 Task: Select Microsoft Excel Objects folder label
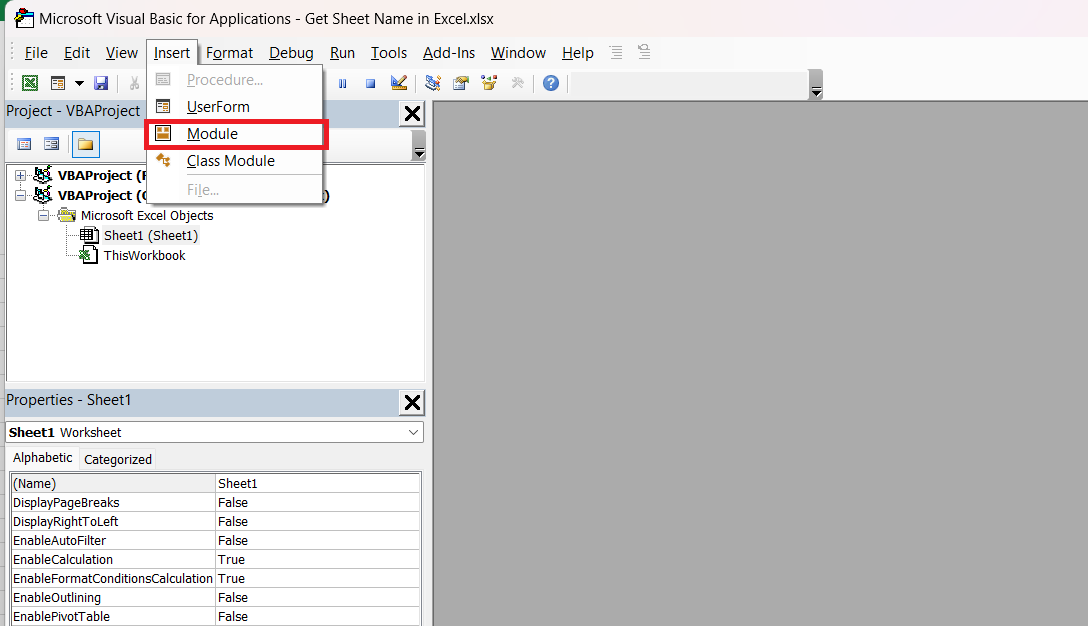[147, 215]
